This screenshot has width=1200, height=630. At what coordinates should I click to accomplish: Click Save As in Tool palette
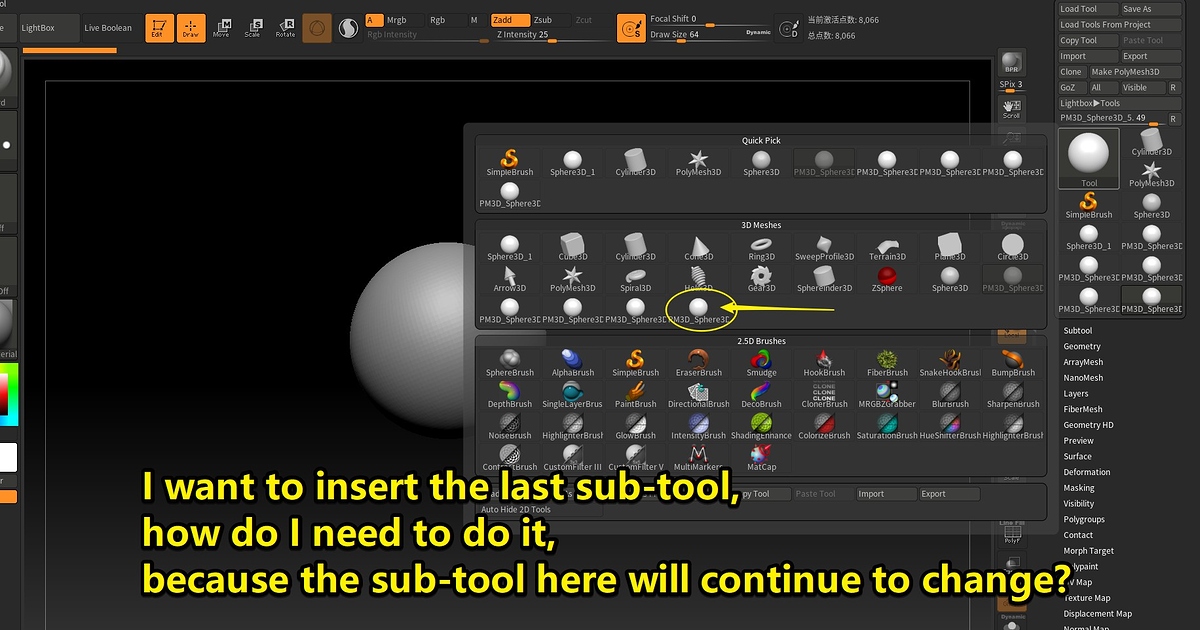1150,9
